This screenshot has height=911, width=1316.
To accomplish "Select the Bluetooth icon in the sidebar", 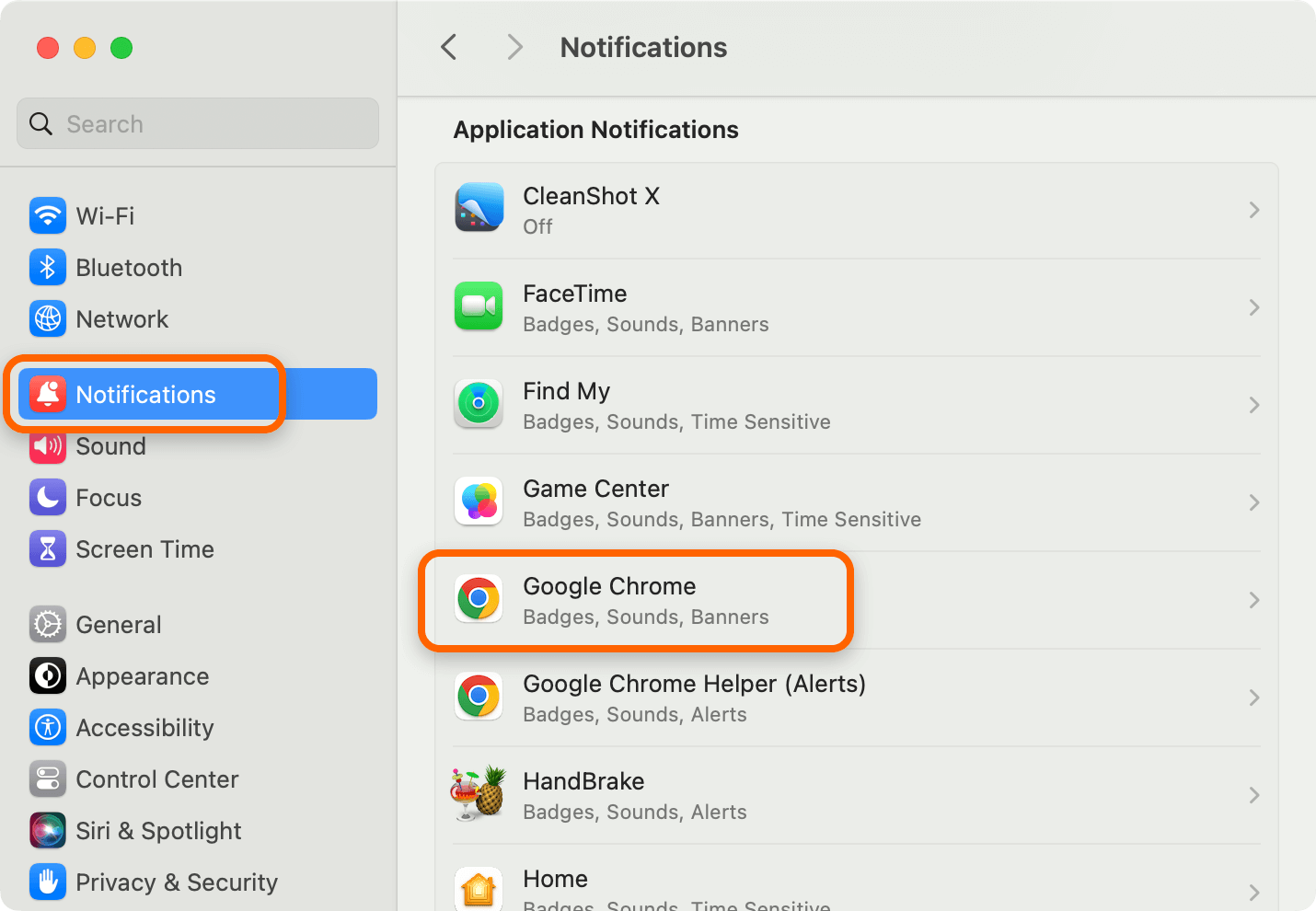I will click(x=48, y=268).
